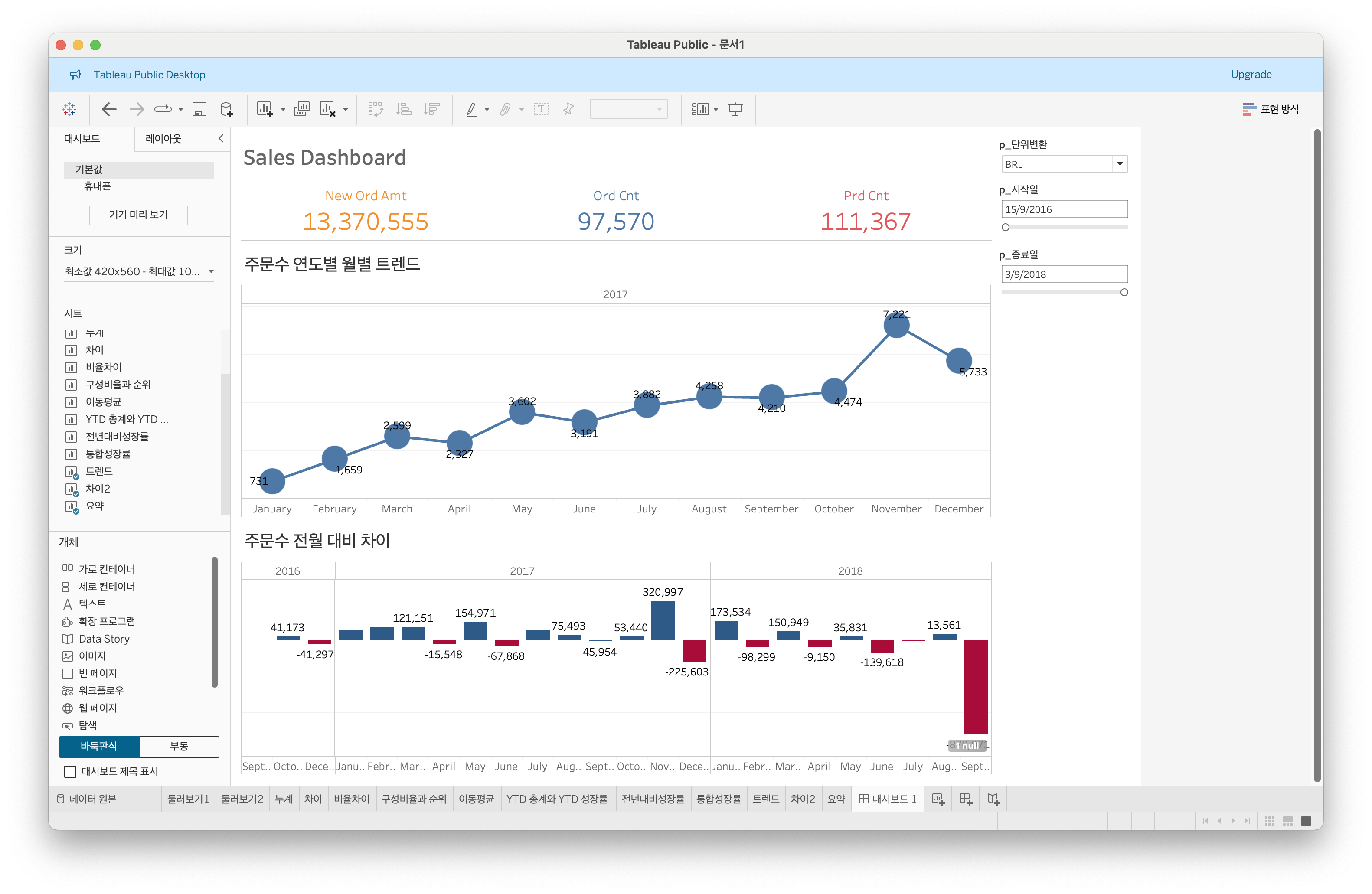The height and width of the screenshot is (894, 1372).
Task: Expand the 크기 size dropdown
Action: pos(211,271)
